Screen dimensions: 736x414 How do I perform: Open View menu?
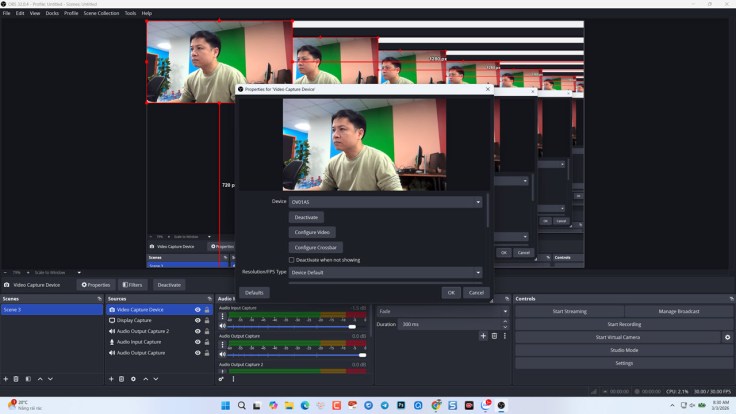click(x=35, y=13)
